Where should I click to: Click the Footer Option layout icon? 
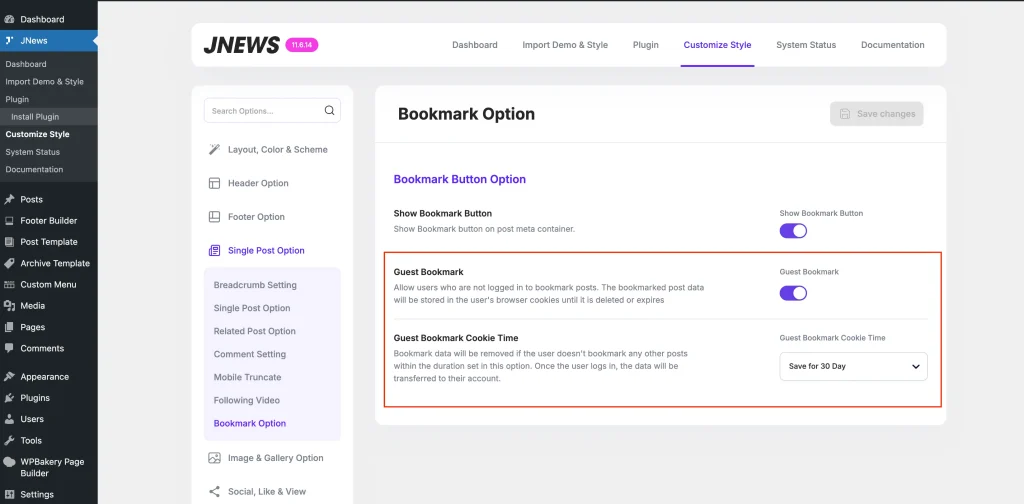pos(214,217)
